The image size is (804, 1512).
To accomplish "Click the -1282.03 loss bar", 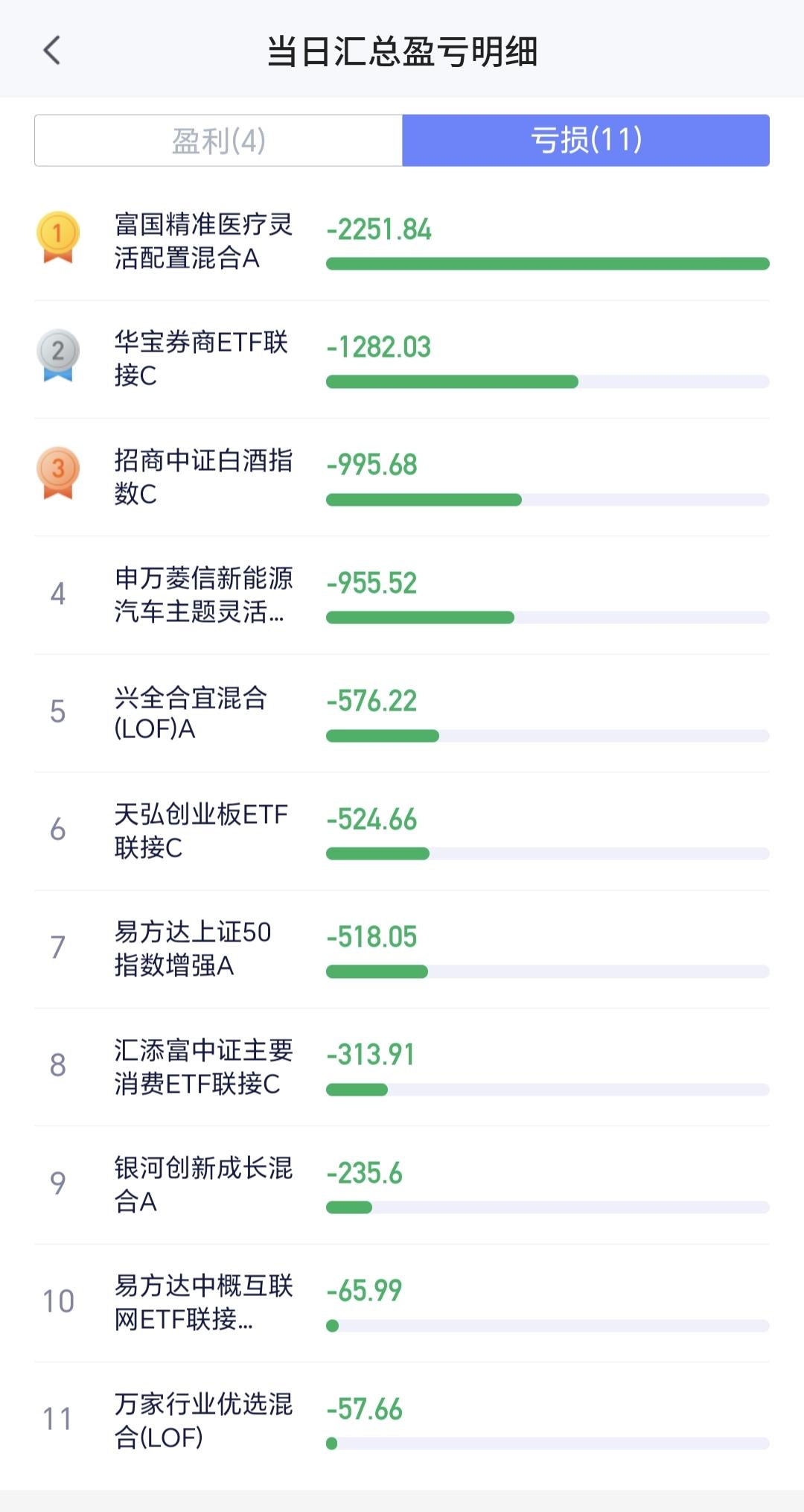I will (x=452, y=382).
